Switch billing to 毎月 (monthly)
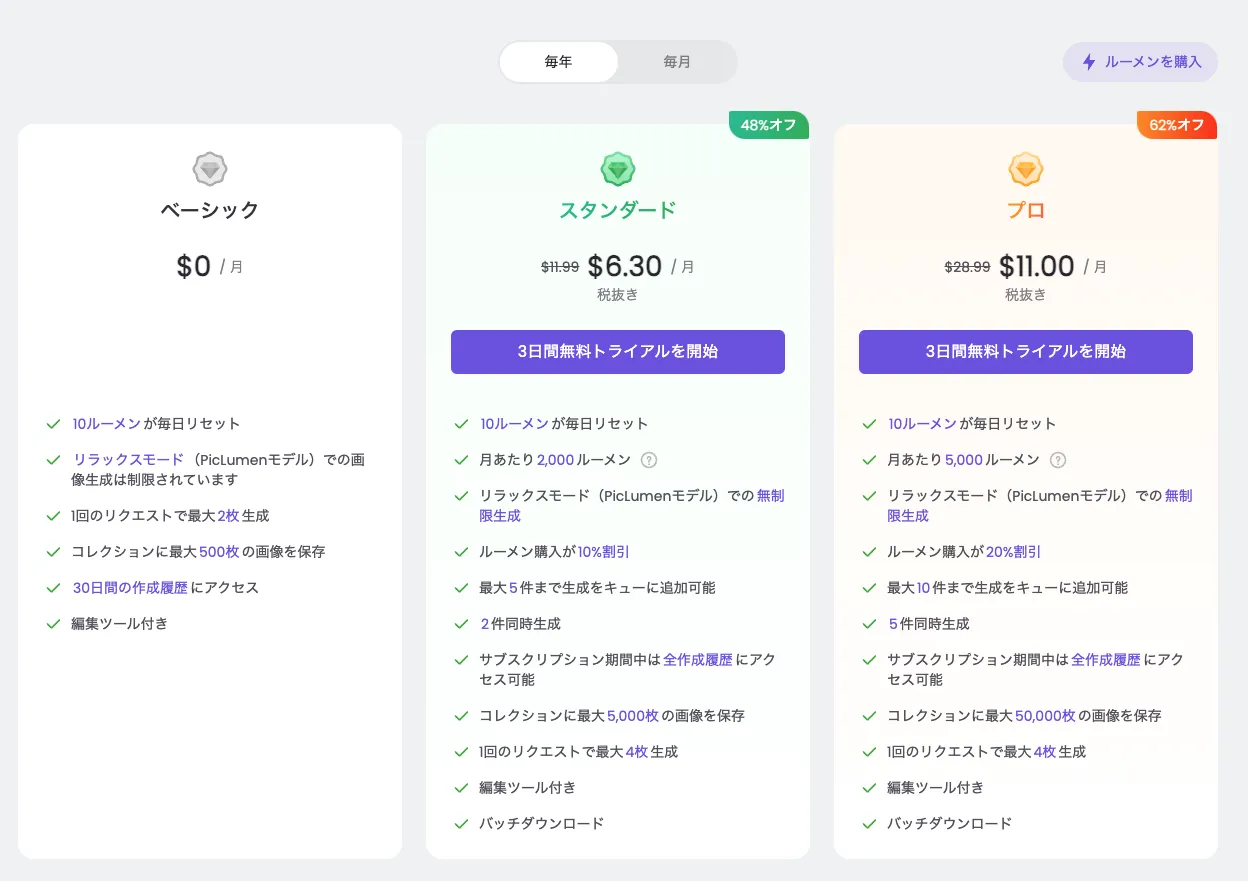 click(x=677, y=62)
